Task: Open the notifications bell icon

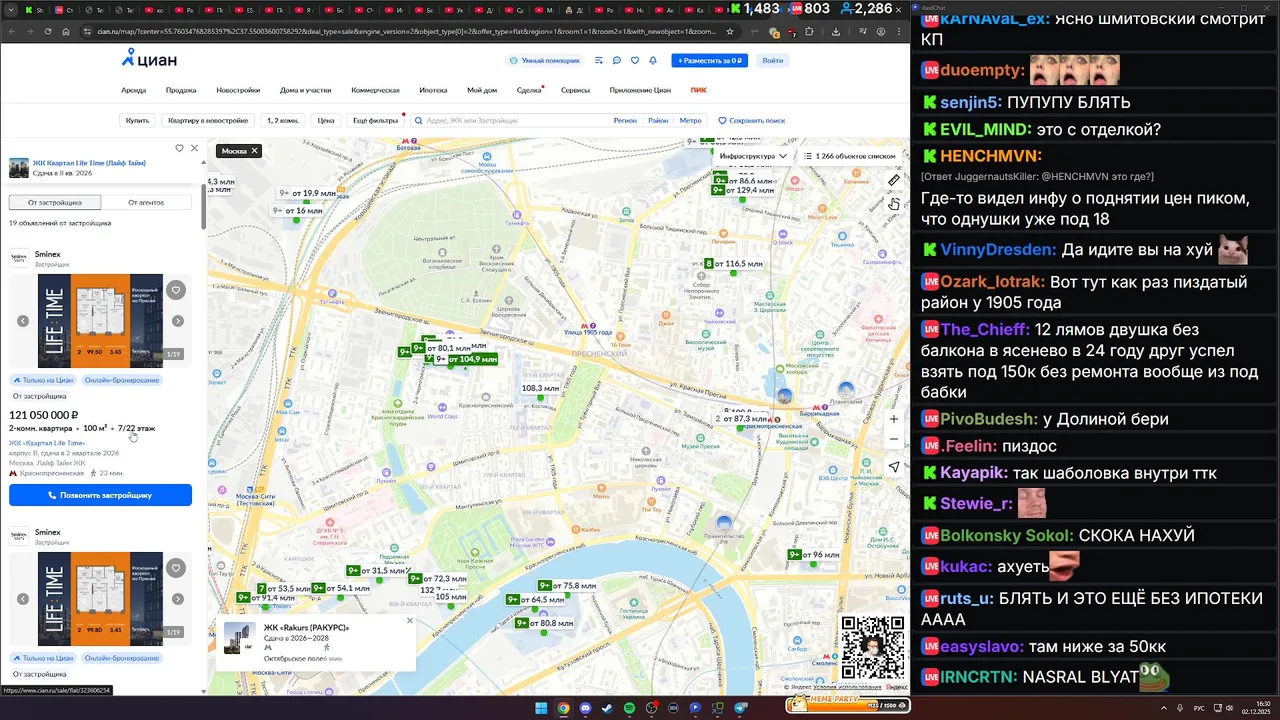Action: point(652,60)
